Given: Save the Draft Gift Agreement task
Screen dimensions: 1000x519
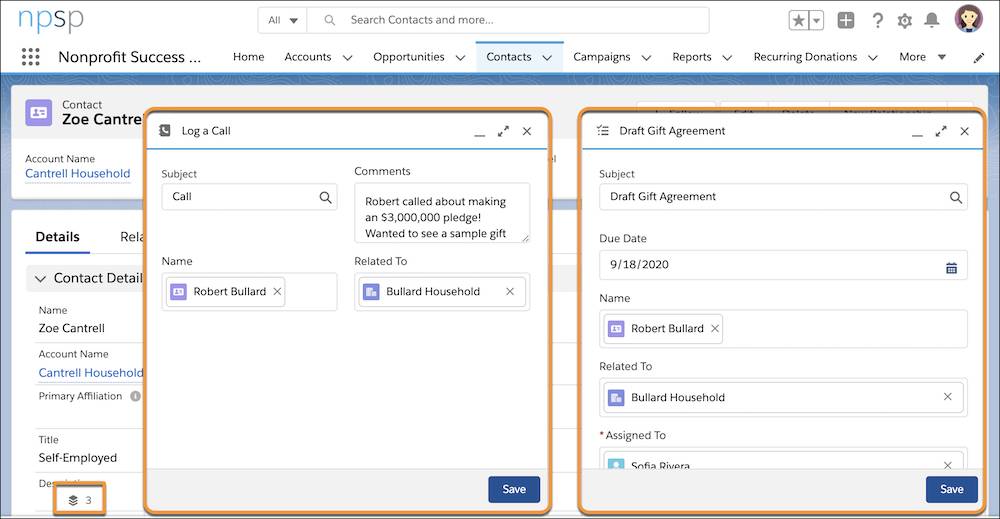Looking at the screenshot, I should [x=952, y=489].
